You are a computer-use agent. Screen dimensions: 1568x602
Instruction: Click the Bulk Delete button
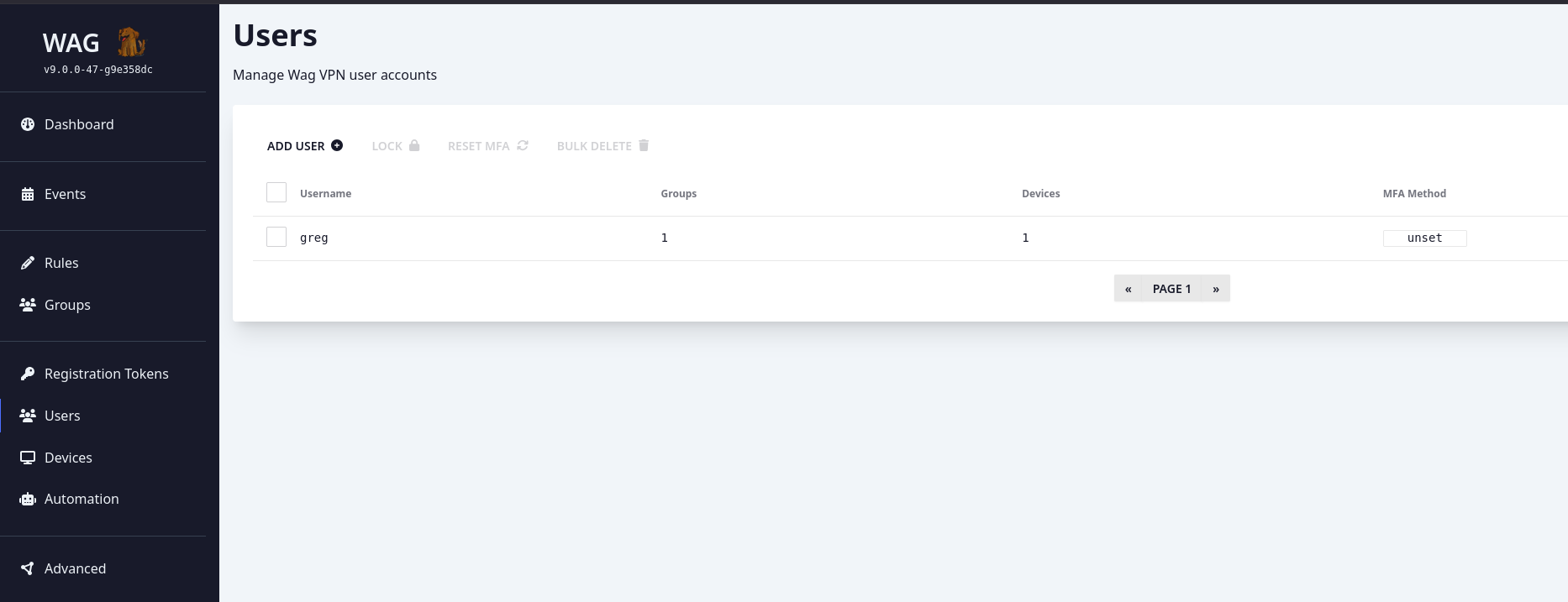602,146
